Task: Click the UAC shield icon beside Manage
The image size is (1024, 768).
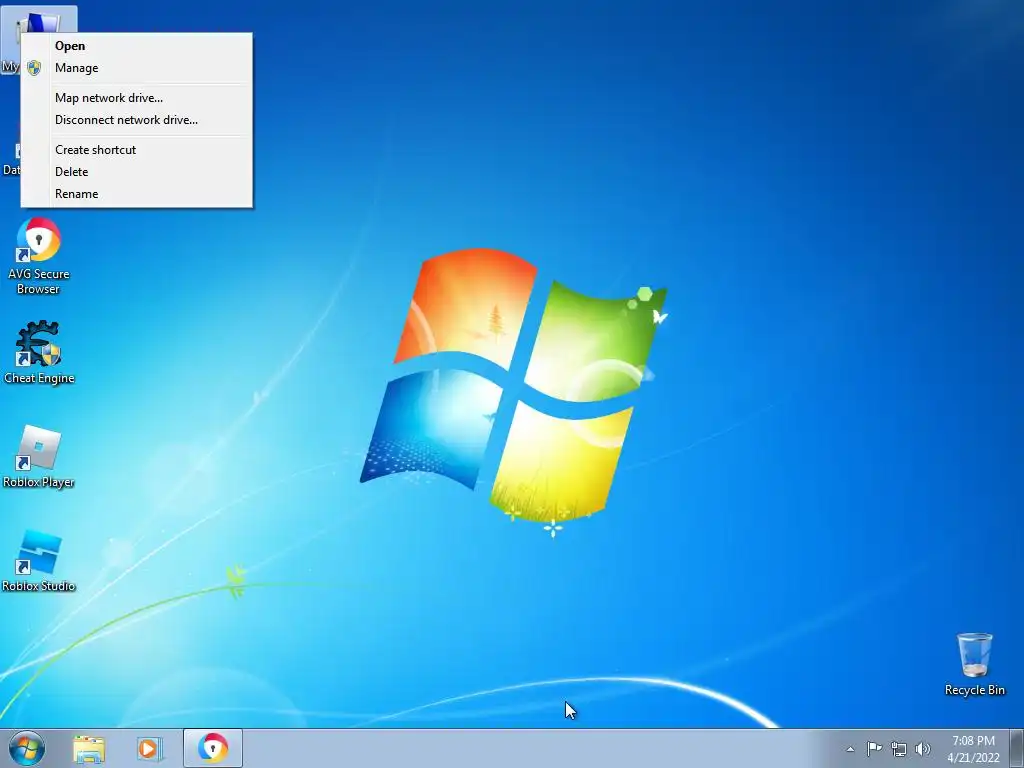Action: (35, 68)
